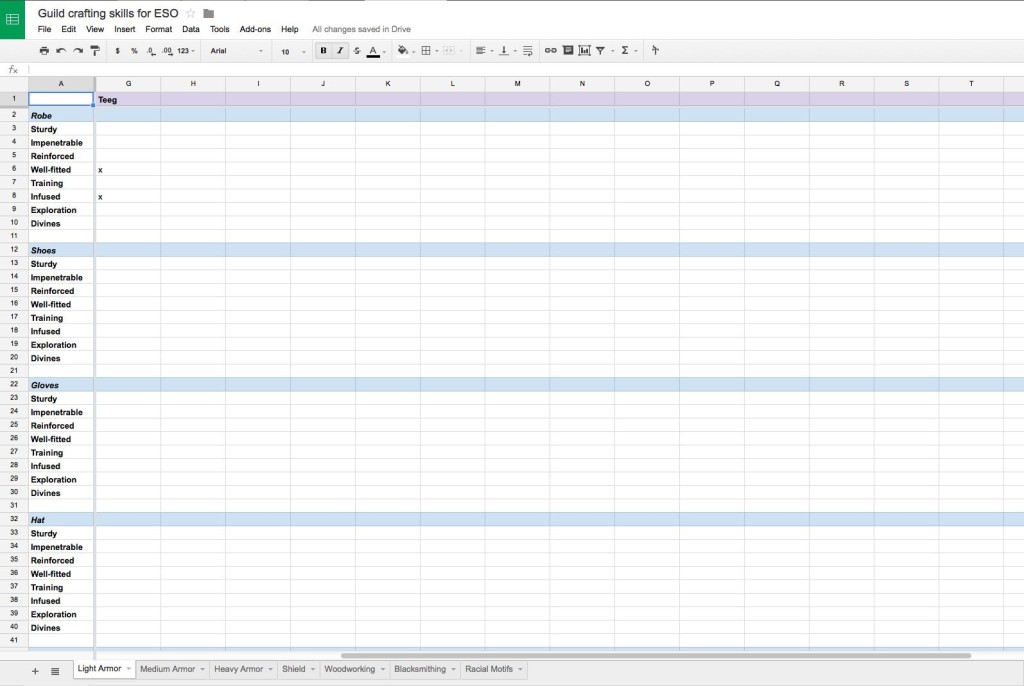The width and height of the screenshot is (1024, 686).
Task: Click the Undo arrow icon
Action: coord(61,51)
